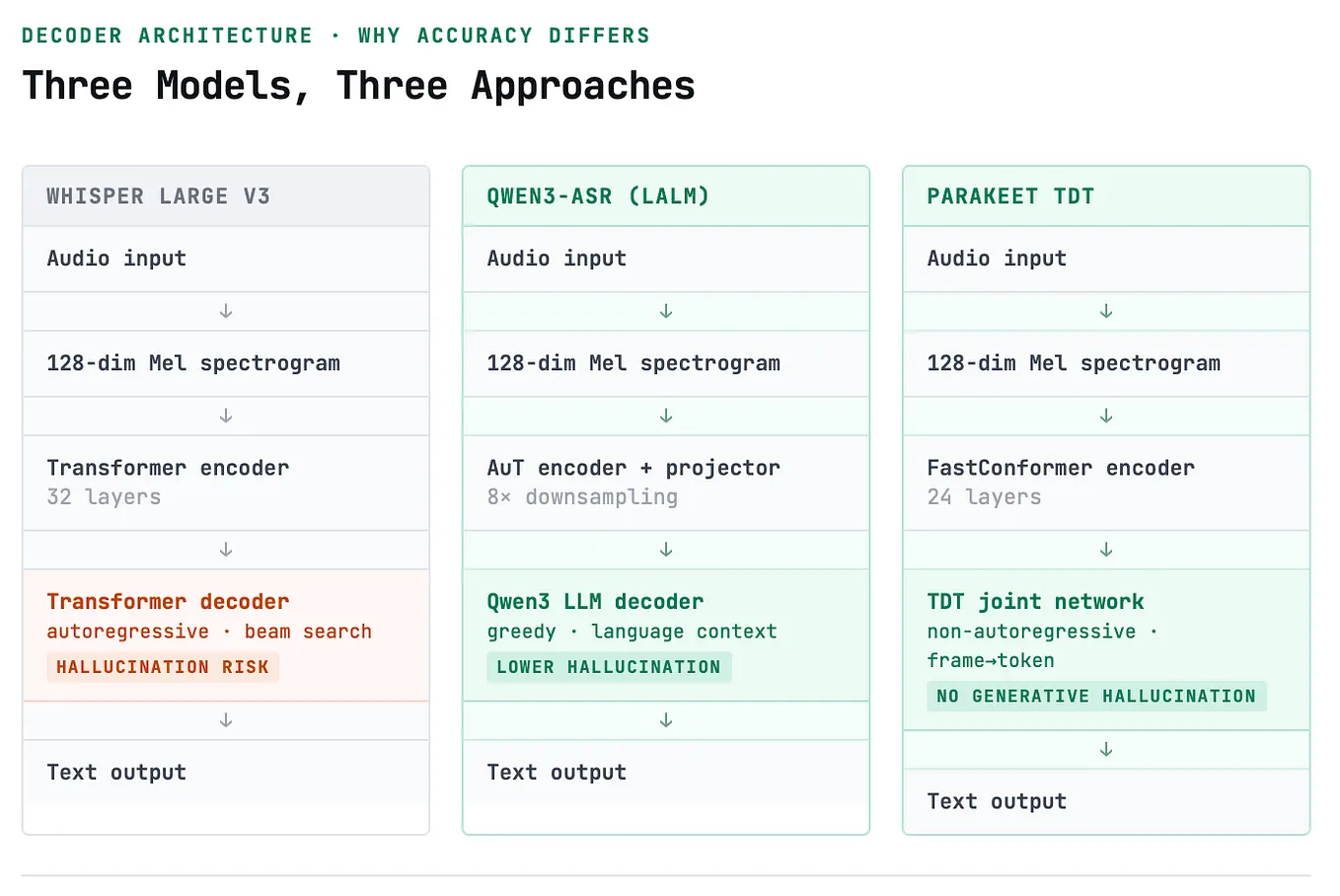Click the arrow above the AuT encoder block
This screenshot has height=896, width=1340.
[x=666, y=415]
